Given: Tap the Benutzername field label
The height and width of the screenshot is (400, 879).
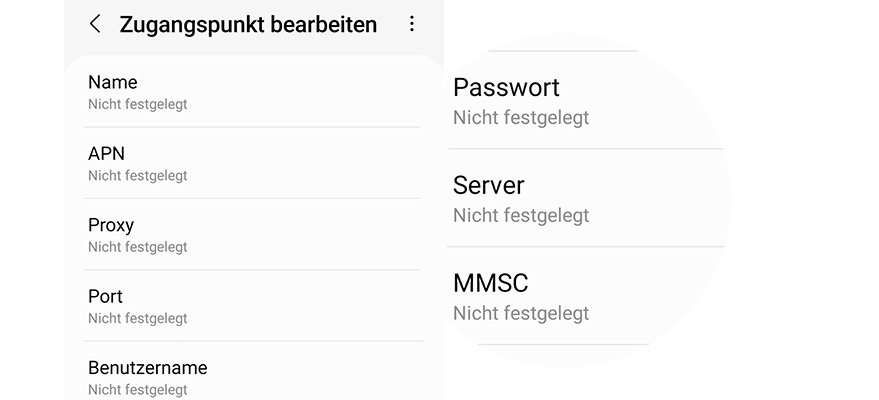Looking at the screenshot, I should (147, 367).
